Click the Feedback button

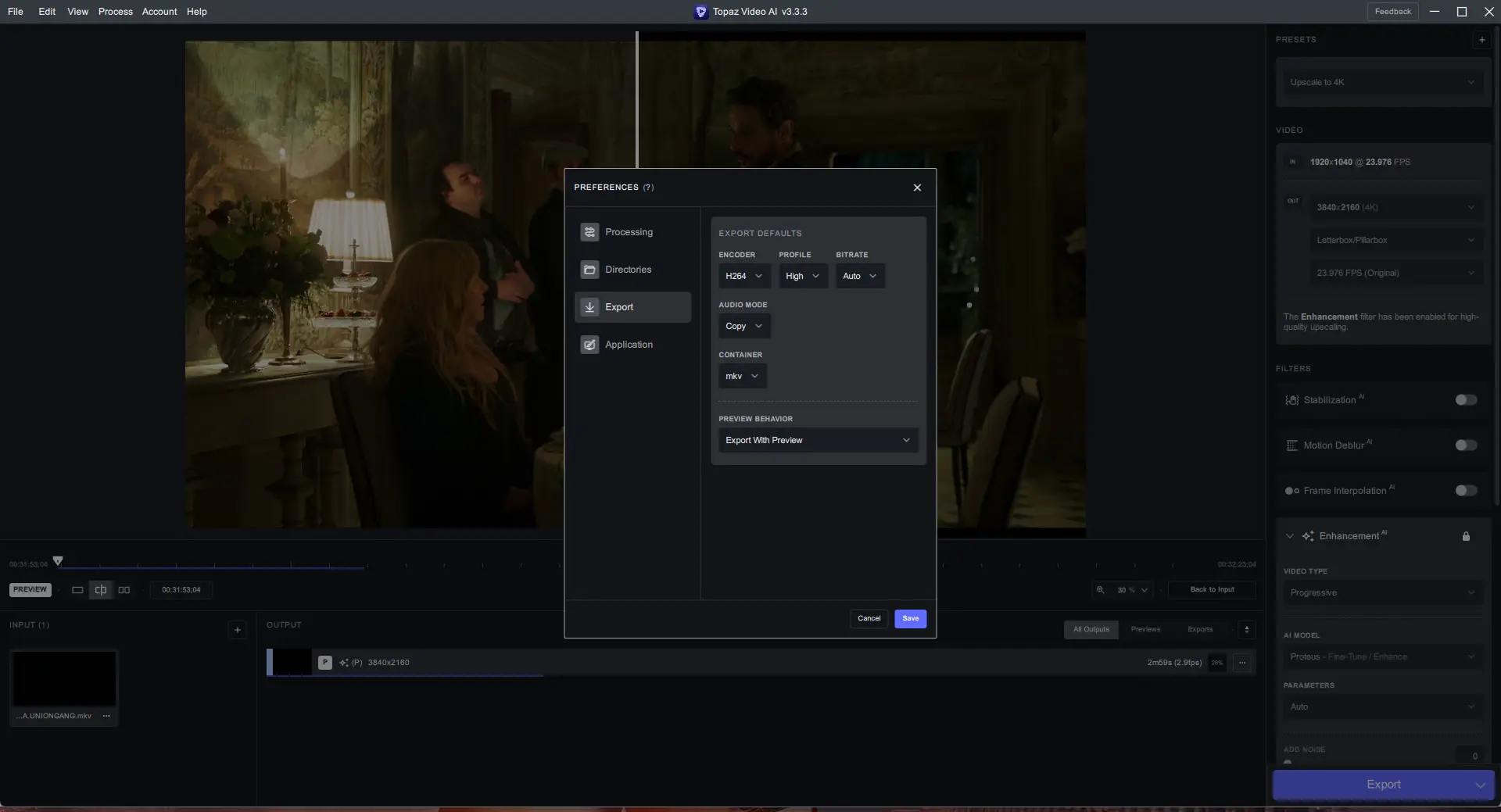click(1392, 12)
